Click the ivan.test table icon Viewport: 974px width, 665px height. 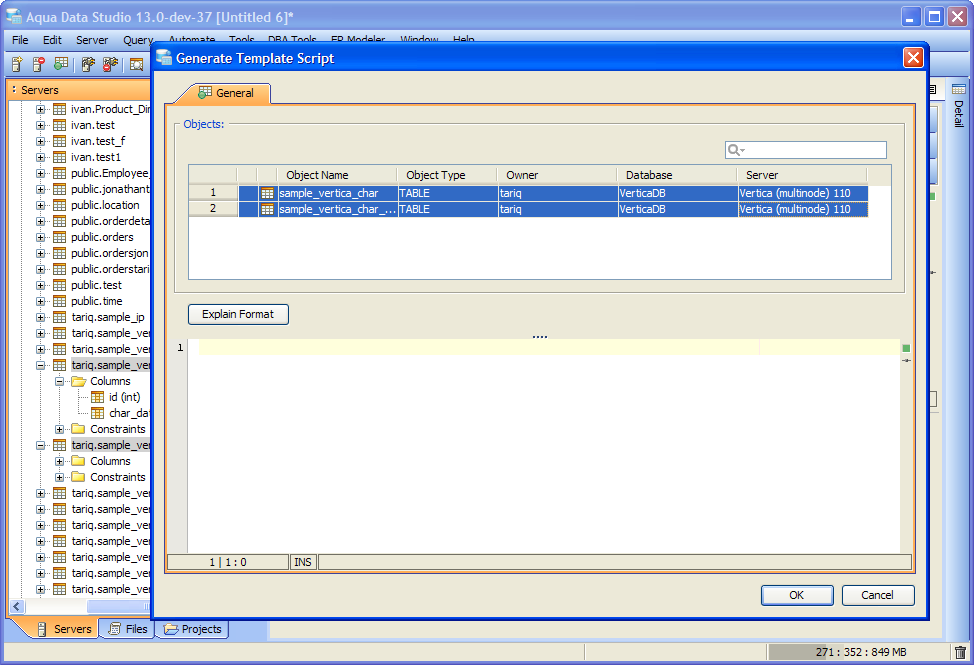coord(60,125)
